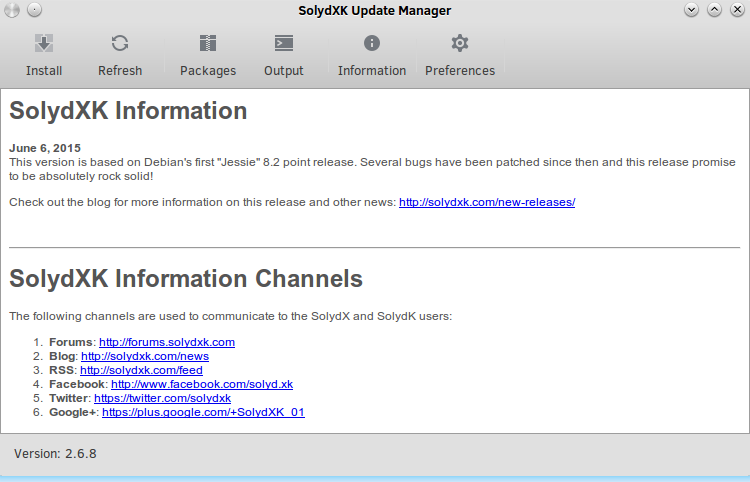
Task: Click the 'Facebook' list label
Action: coord(77,384)
